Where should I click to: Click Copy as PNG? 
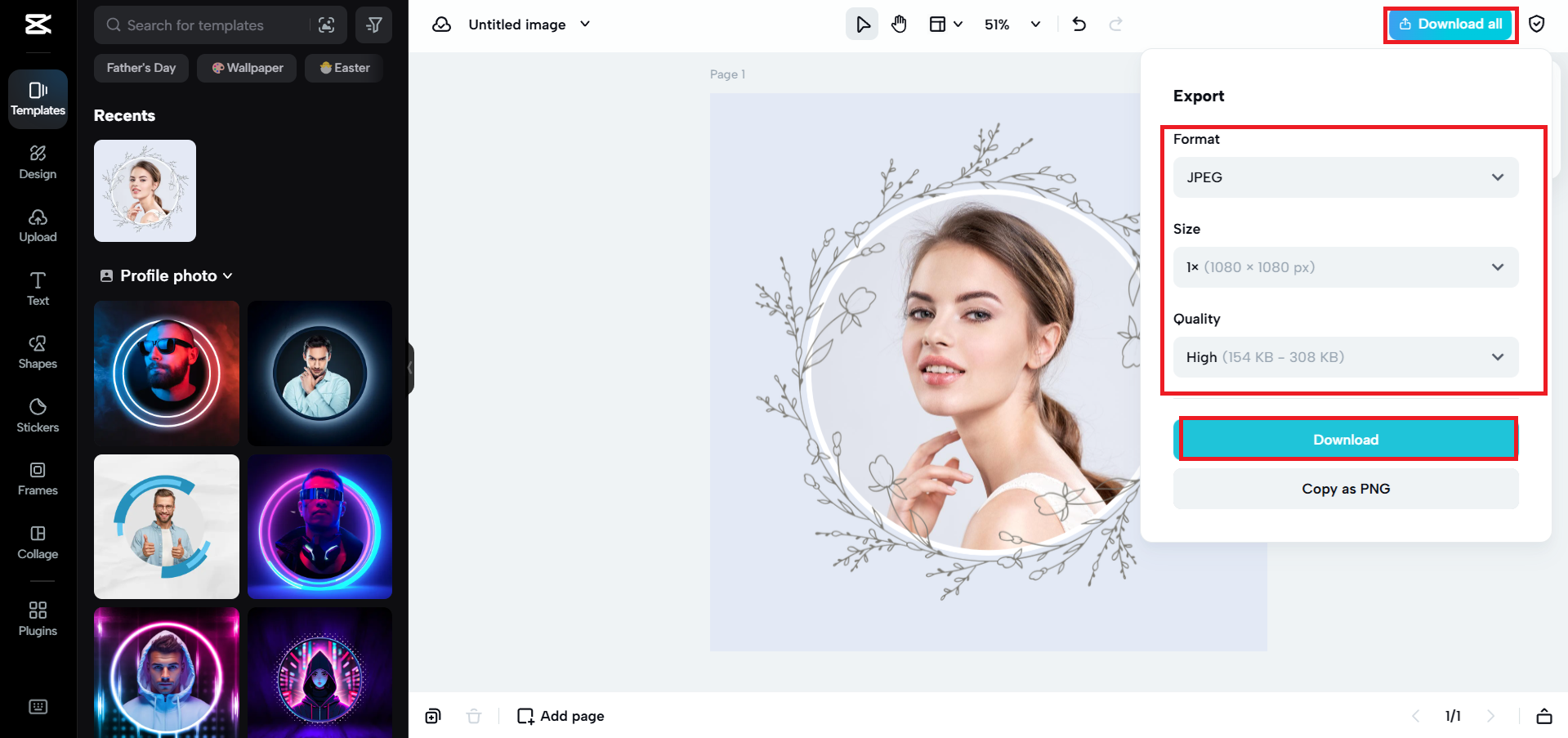(x=1346, y=489)
